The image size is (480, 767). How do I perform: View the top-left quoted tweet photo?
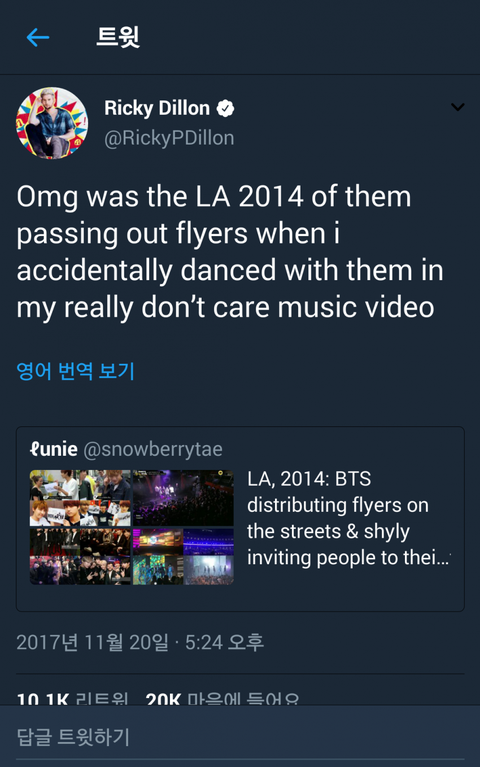point(80,498)
